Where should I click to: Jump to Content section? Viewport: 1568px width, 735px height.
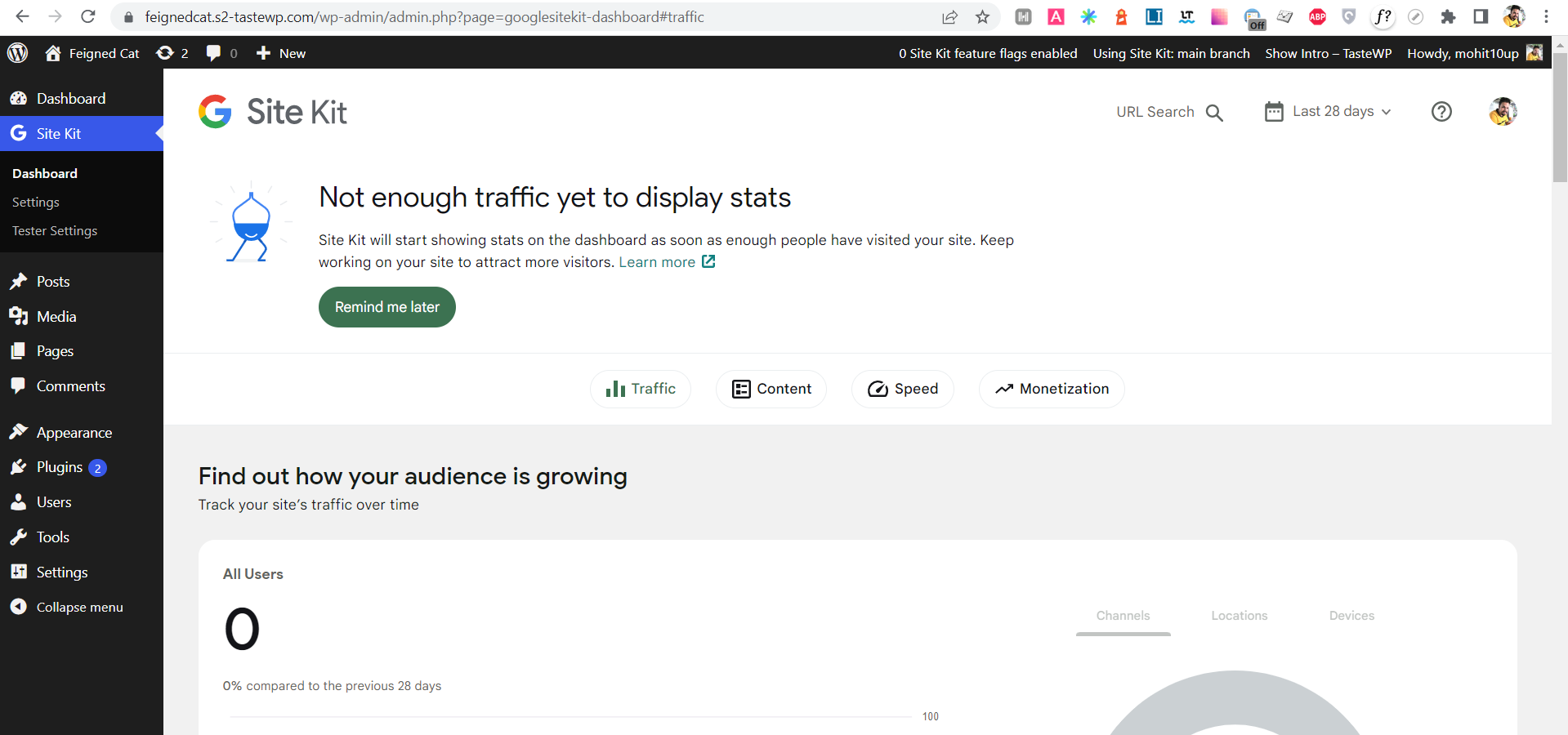tap(771, 389)
